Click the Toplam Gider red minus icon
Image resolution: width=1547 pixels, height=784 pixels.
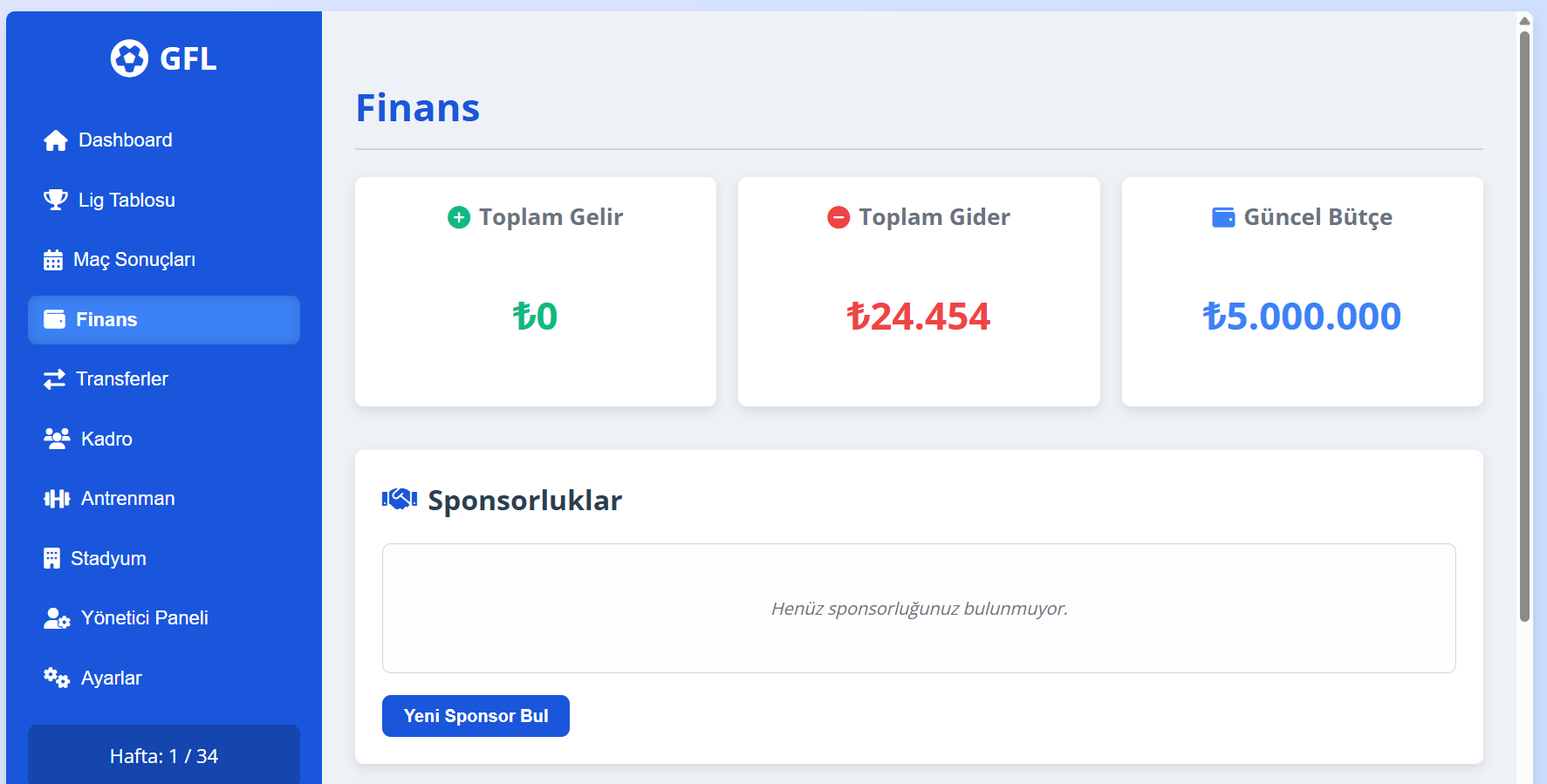(x=839, y=217)
